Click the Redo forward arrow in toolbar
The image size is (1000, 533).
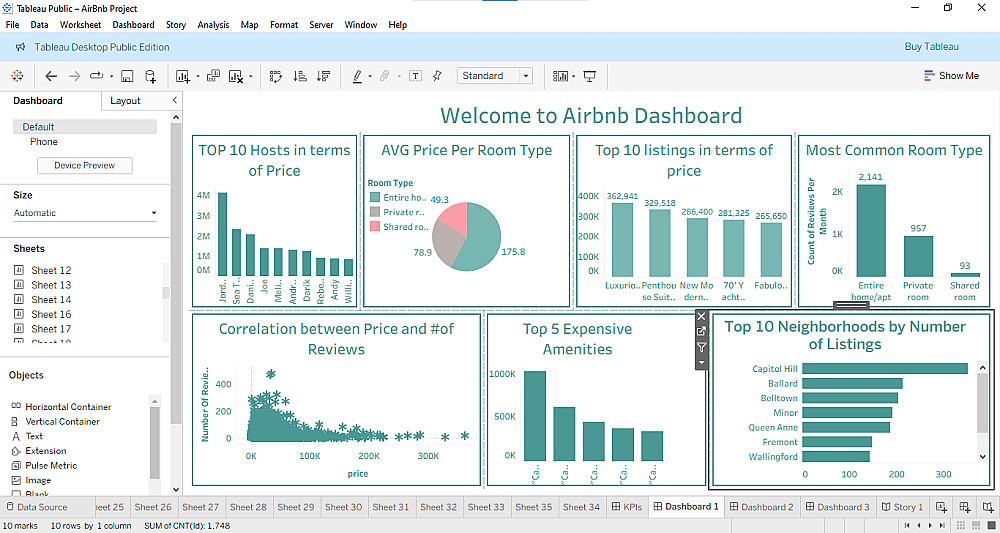click(x=74, y=76)
